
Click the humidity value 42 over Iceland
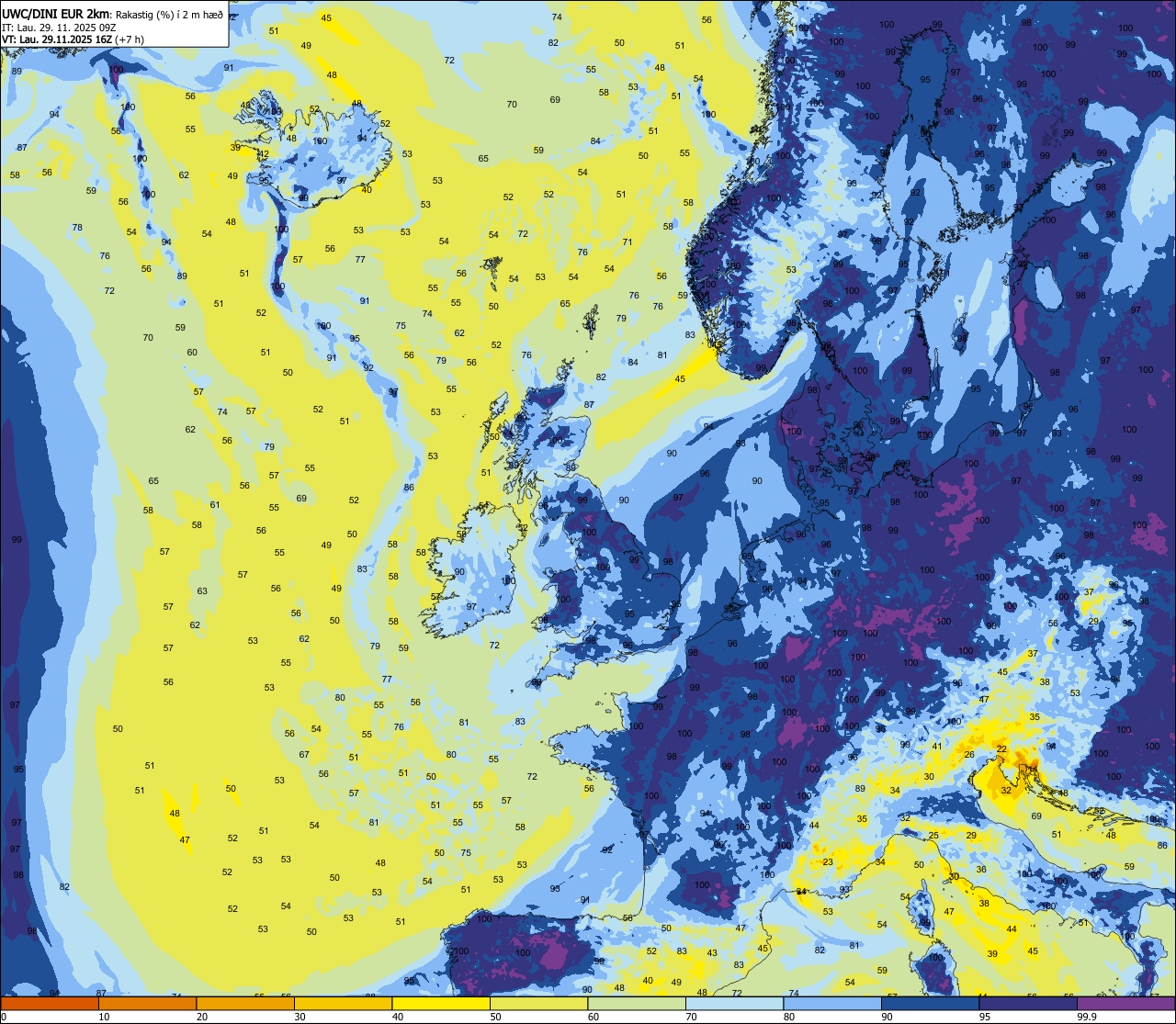(x=264, y=153)
